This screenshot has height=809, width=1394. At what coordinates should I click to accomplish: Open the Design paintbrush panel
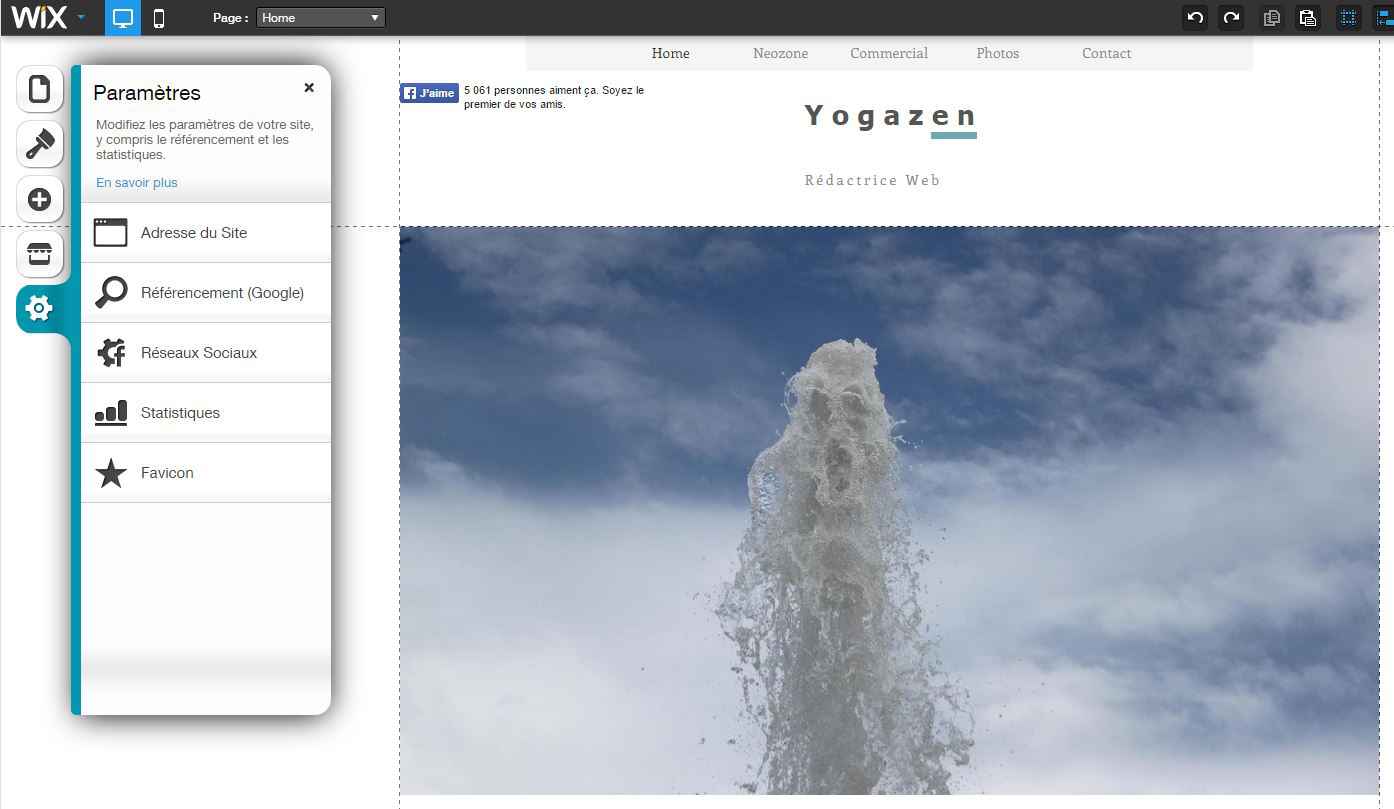click(x=39, y=145)
